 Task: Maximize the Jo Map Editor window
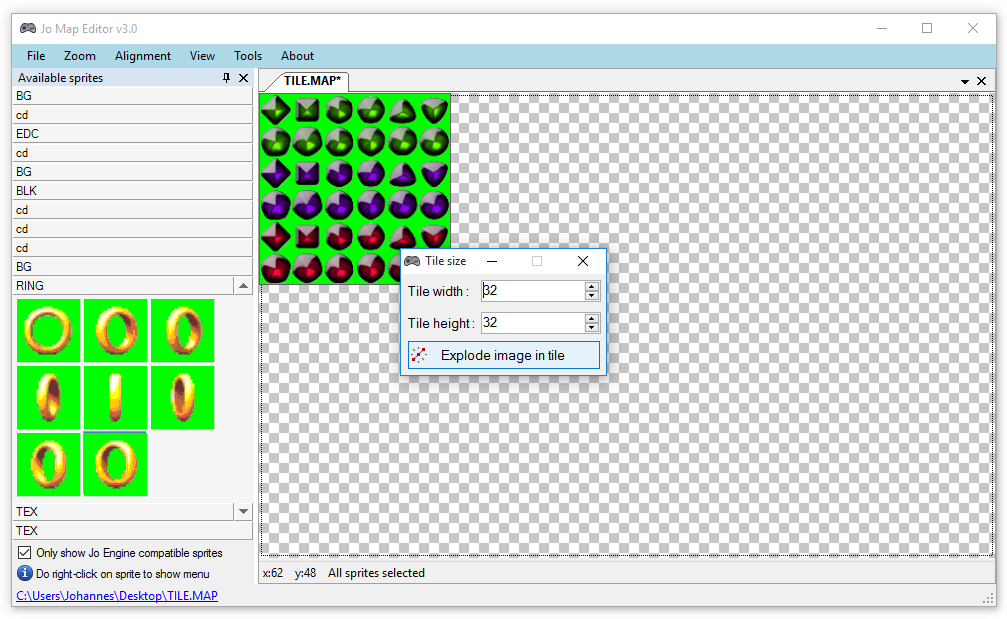(x=927, y=28)
